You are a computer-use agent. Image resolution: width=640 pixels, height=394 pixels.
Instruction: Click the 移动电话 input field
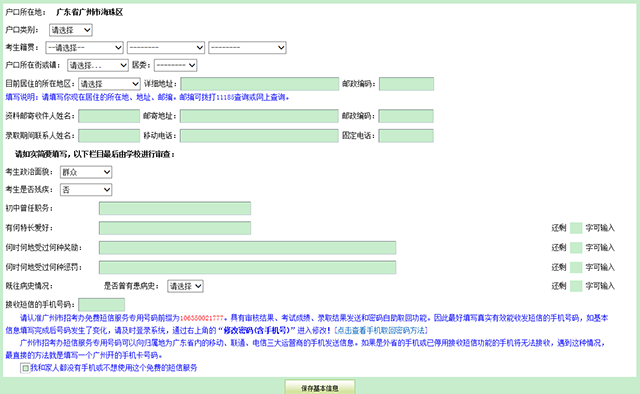(x=259, y=136)
